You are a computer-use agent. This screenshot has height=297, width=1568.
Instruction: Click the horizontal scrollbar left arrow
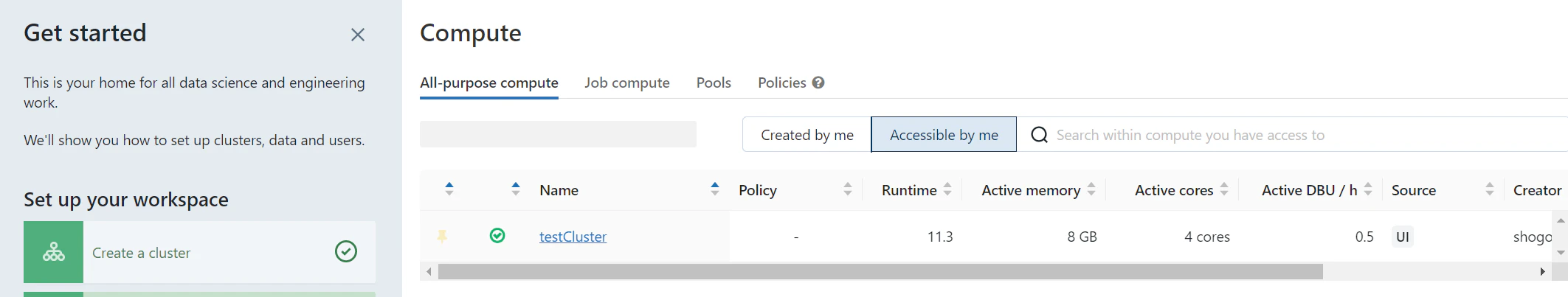click(429, 271)
